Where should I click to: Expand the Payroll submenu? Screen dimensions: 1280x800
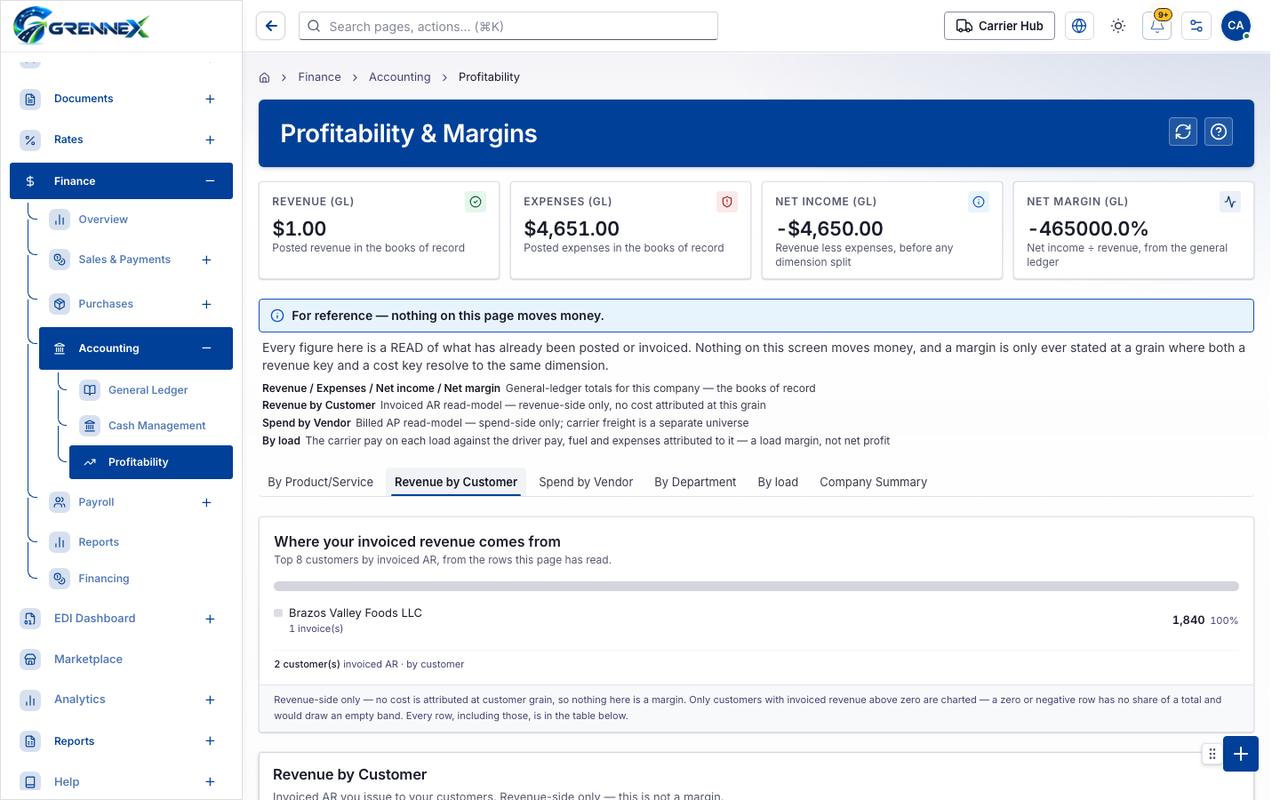pyautogui.click(x=207, y=502)
